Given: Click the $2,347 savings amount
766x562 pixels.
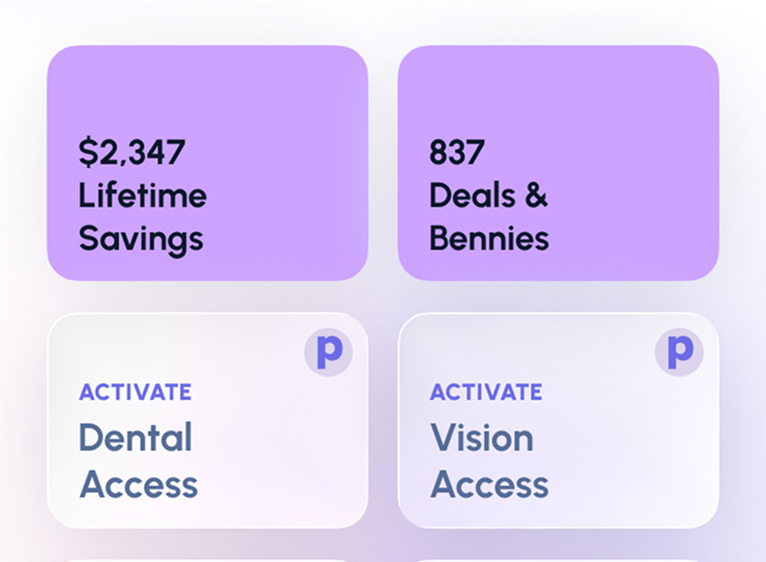Looking at the screenshot, I should coord(132,152).
